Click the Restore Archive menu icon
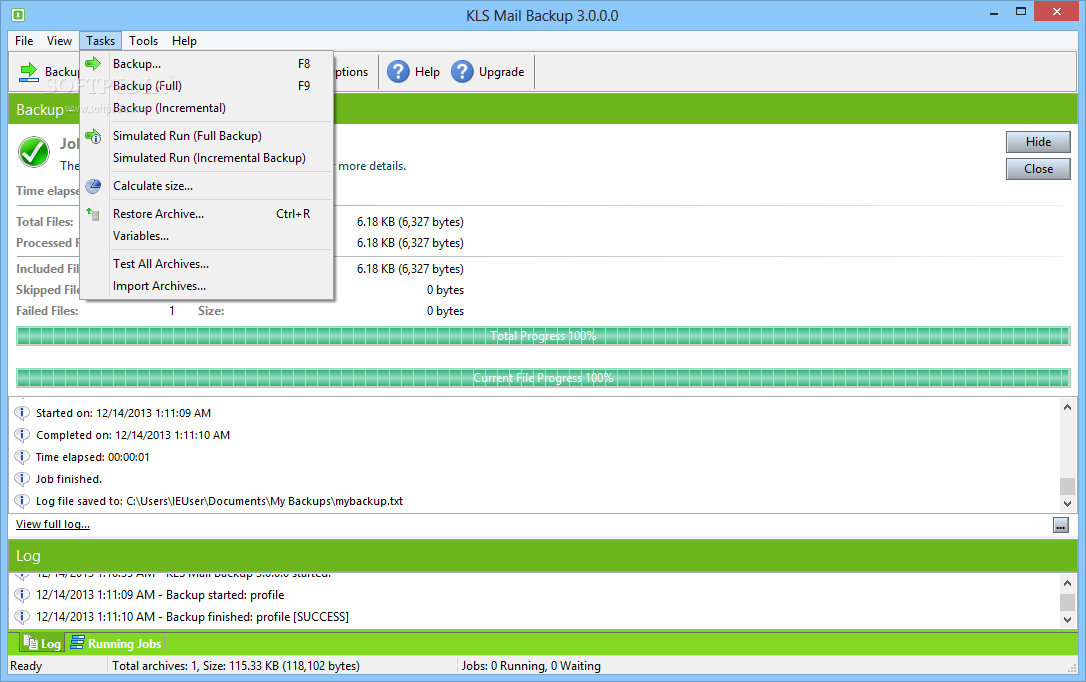Screen dimensions: 1086x682 (93, 214)
